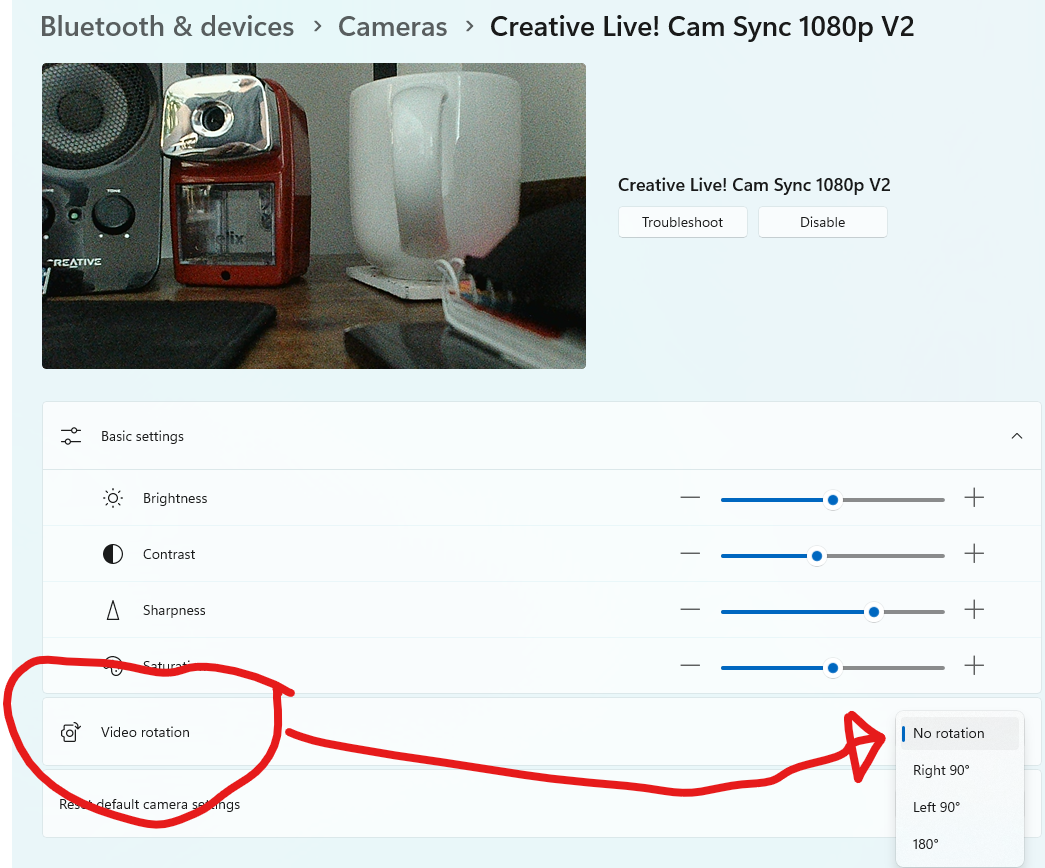This screenshot has height=868, width=1045.
Task: Click the Video rotation camera icon
Action: (x=70, y=732)
